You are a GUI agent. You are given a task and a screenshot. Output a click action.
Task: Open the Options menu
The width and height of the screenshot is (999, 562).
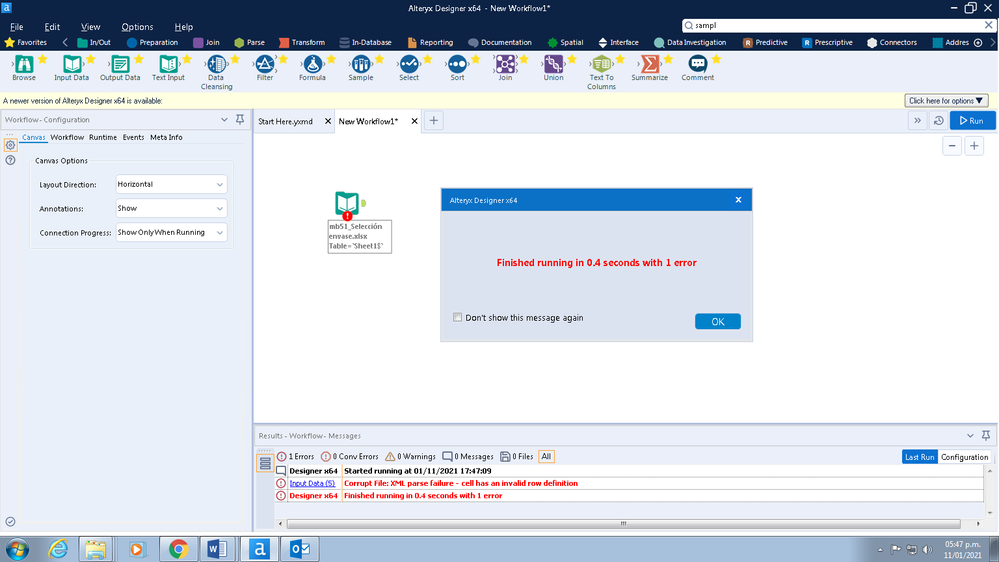(x=137, y=27)
